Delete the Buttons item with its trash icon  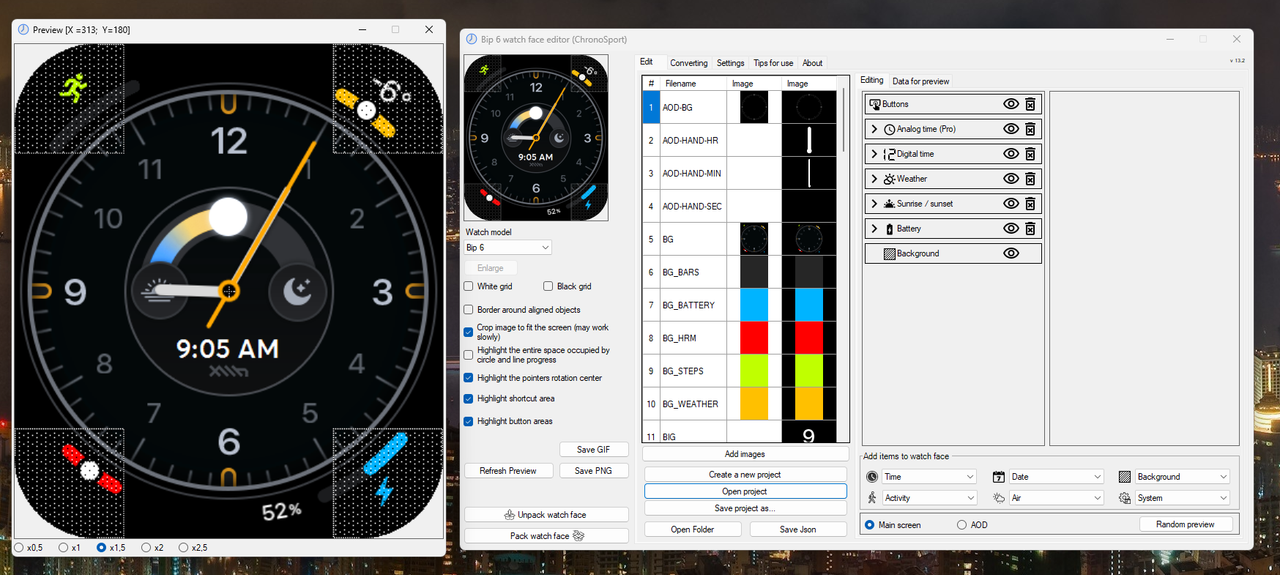point(1030,104)
